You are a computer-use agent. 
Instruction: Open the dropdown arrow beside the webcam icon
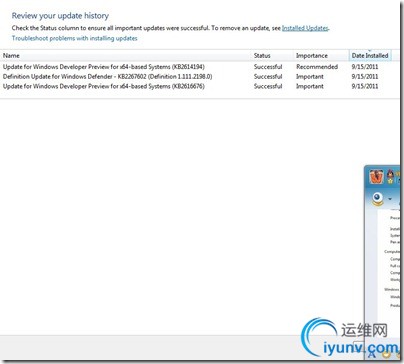tap(390, 199)
